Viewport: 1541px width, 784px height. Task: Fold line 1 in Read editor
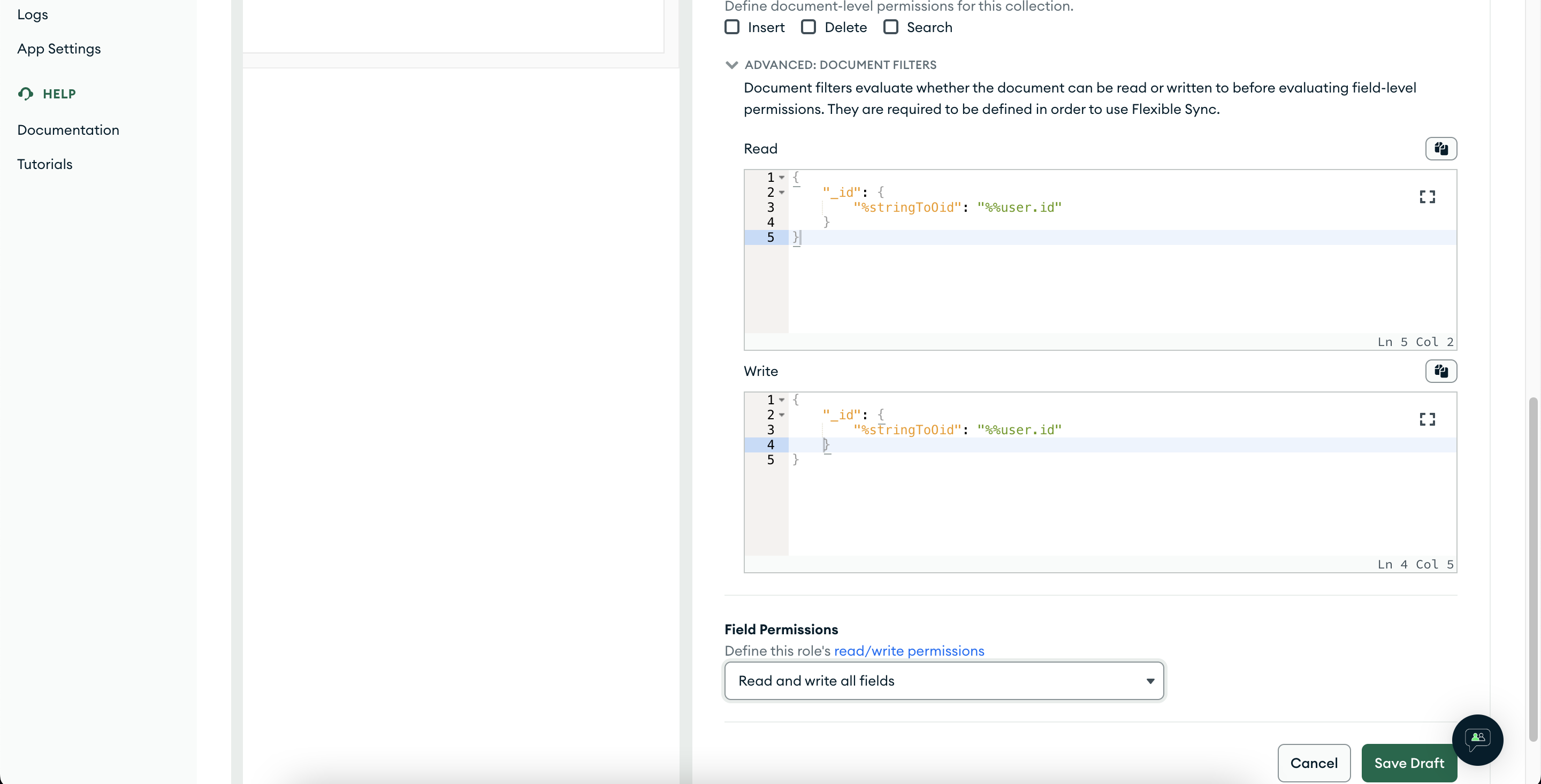781,177
